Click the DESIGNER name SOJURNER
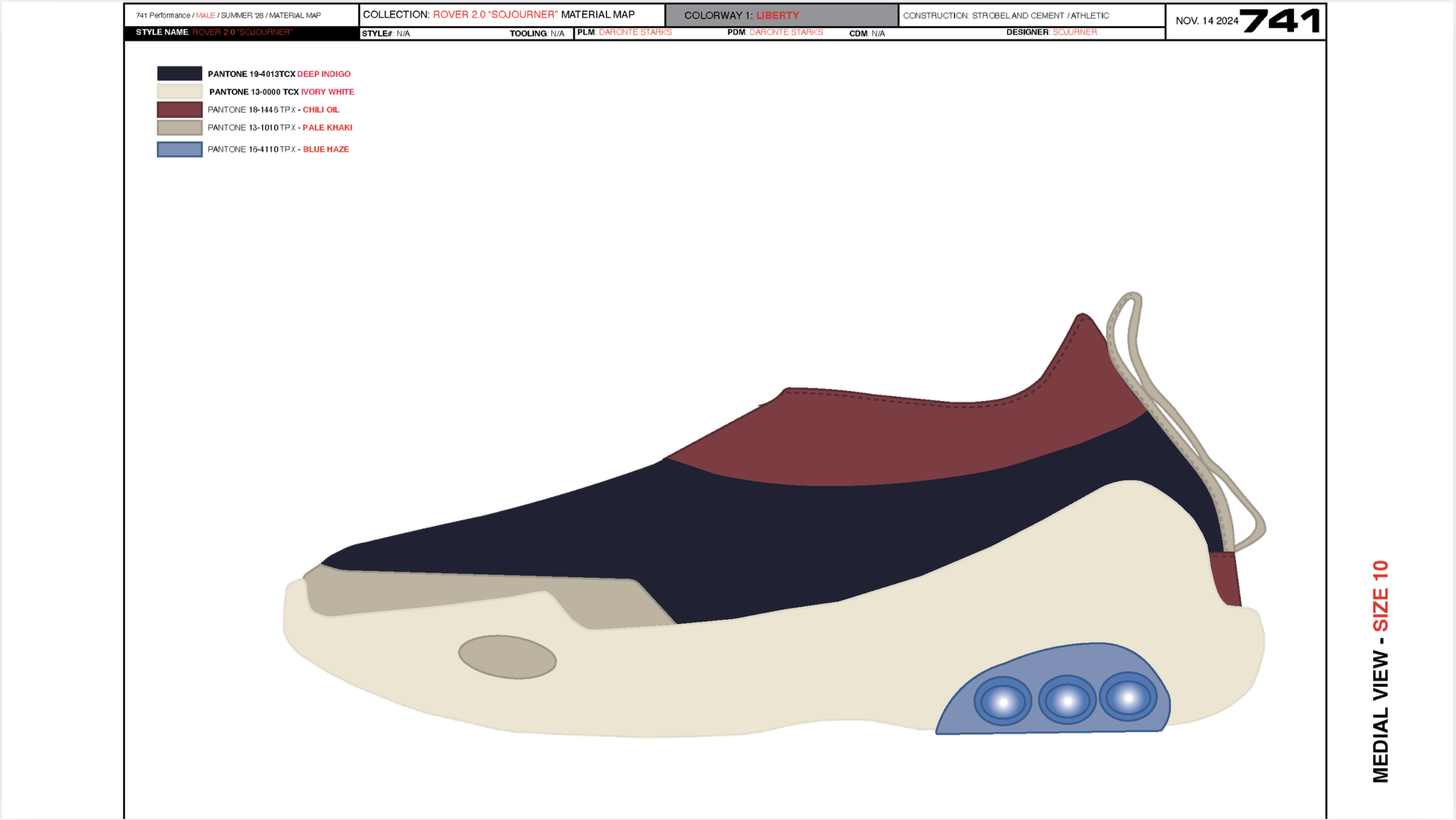The width and height of the screenshot is (1456, 820). tap(1075, 32)
